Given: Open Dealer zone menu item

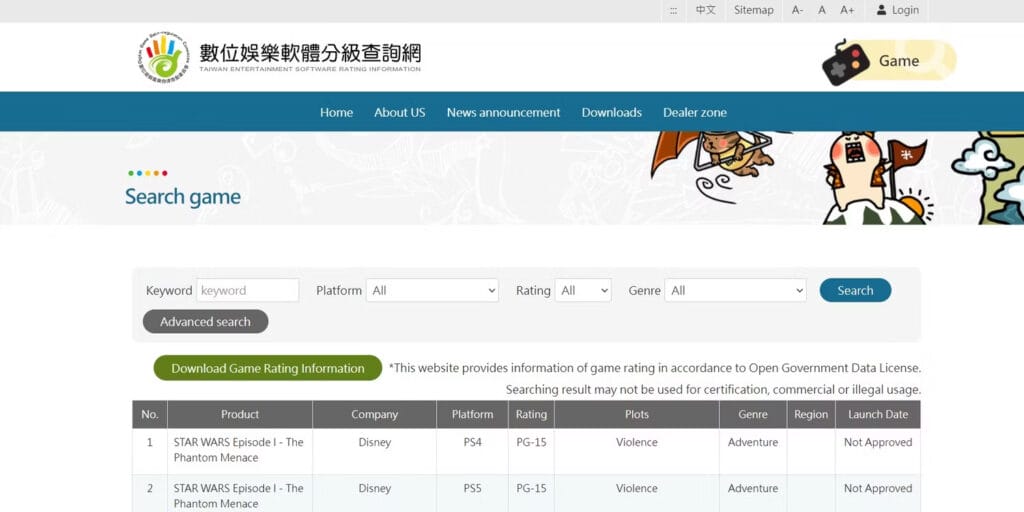Looking at the screenshot, I should [694, 112].
